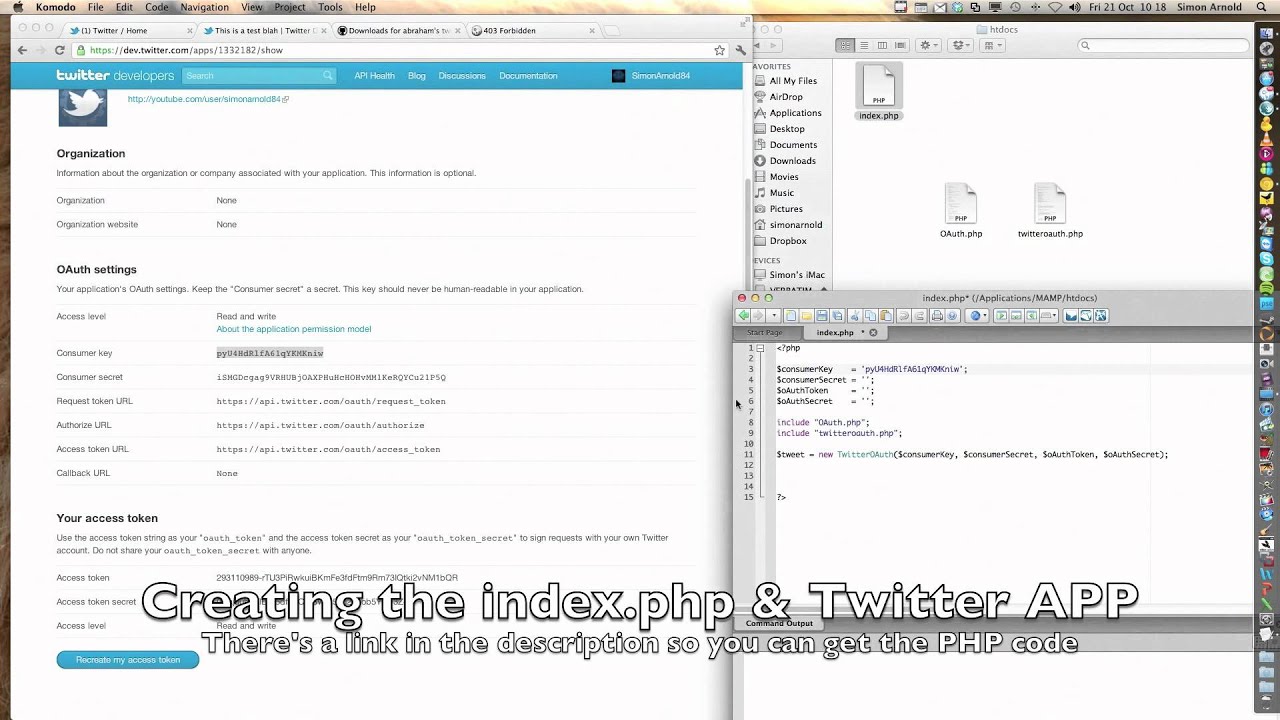1280x720 pixels.
Task: Toggle bottom pane icon in Komodo toolbar
Action: (x=1016, y=316)
